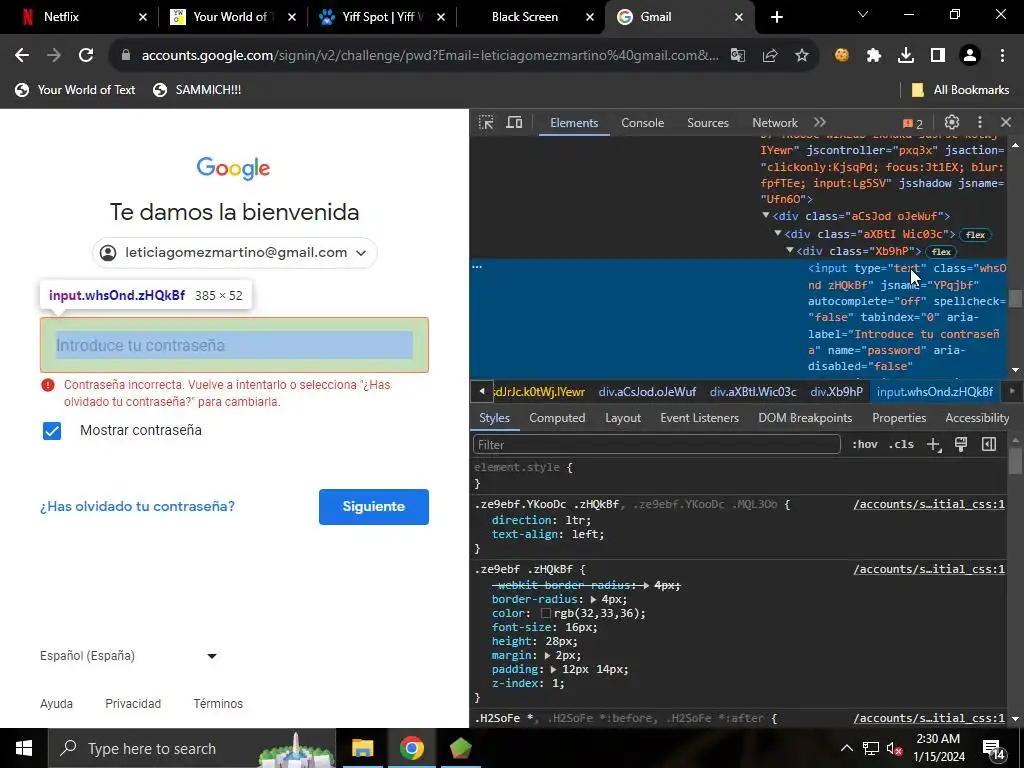The image size is (1024, 768).
Task: Open DevTools customize three-dot menu
Action: (x=980, y=122)
